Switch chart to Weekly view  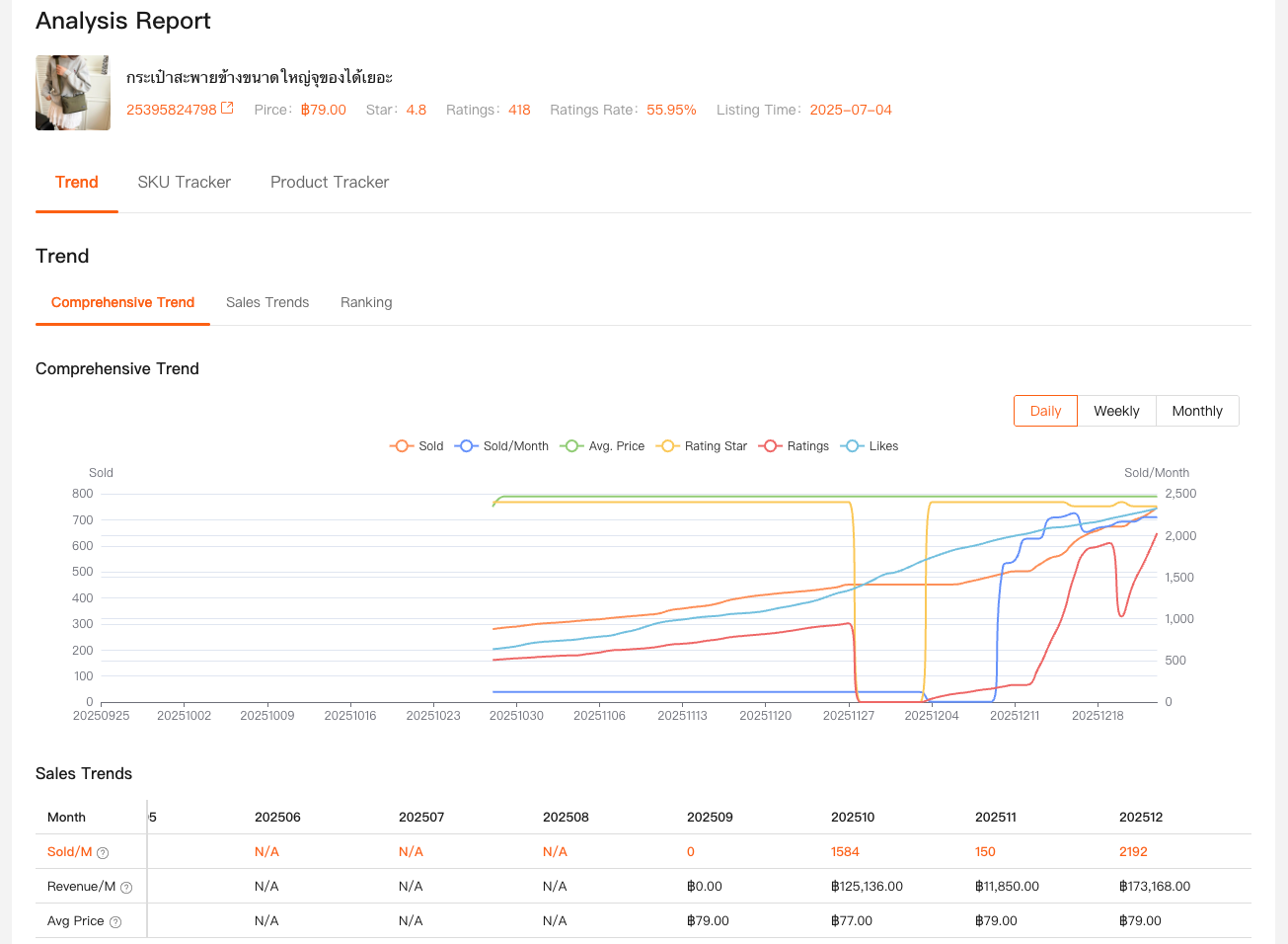pyautogui.click(x=1116, y=411)
